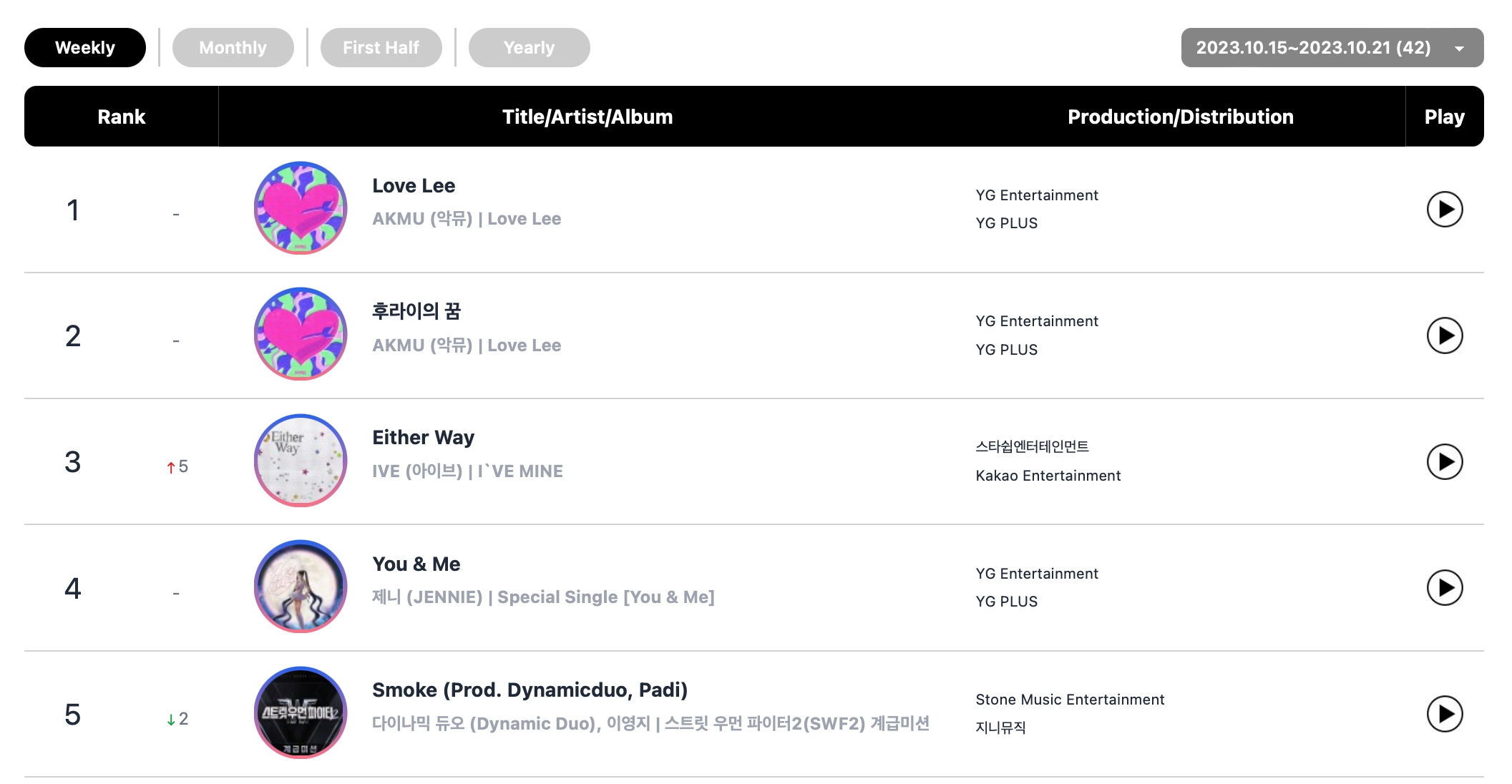This screenshot has width=1512, height=784.
Task: Open Love Lee album cover at rank 1
Action: click(x=301, y=208)
